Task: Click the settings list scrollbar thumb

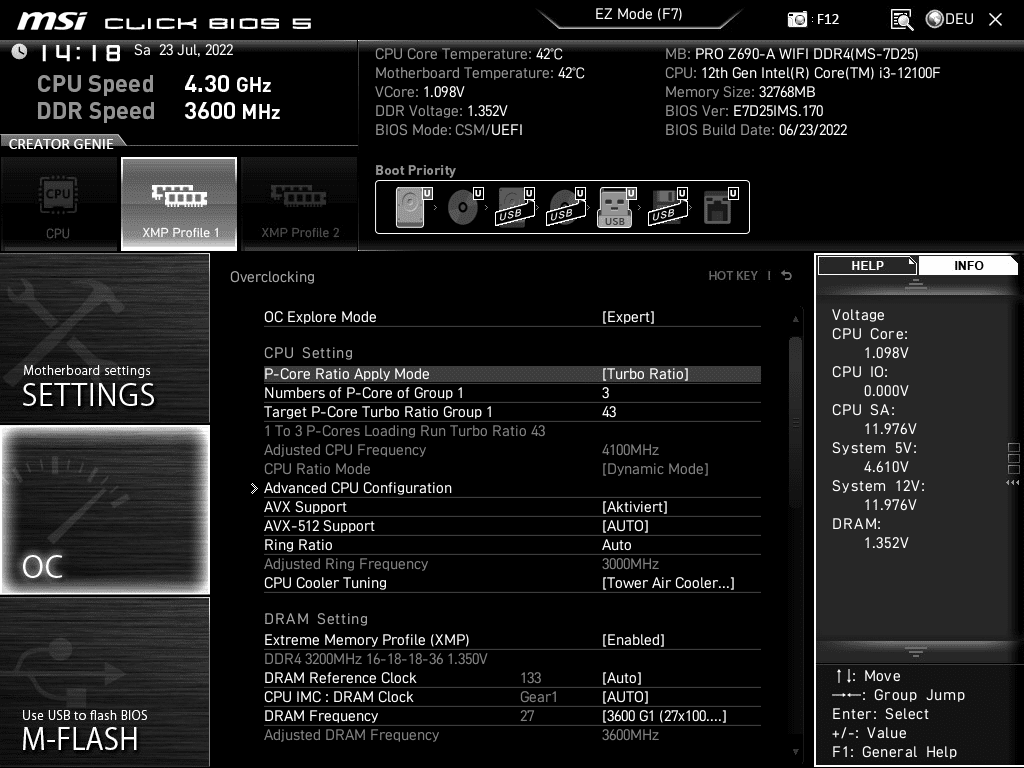Action: click(795, 423)
